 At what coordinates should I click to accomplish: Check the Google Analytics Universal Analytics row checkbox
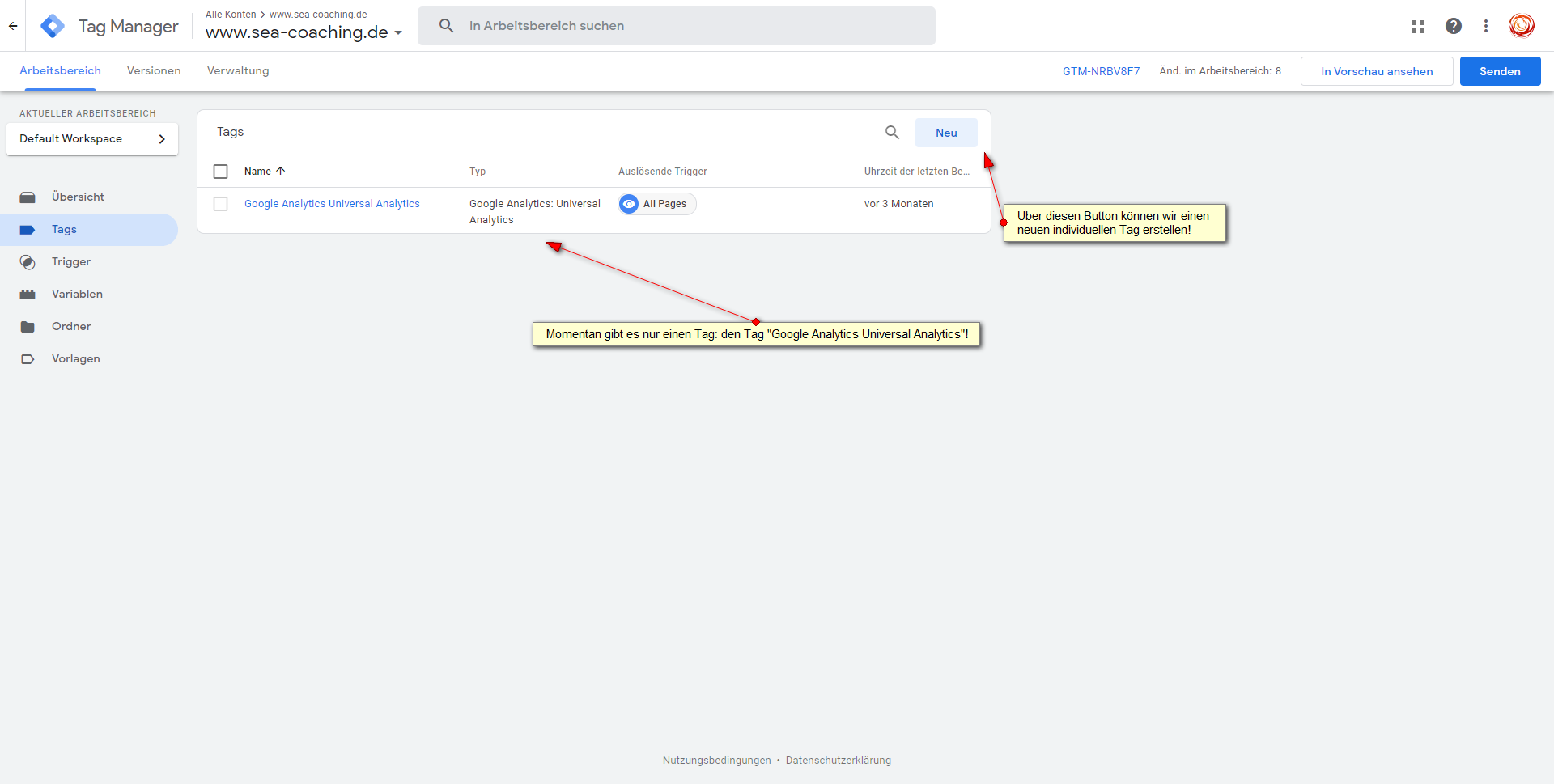pyautogui.click(x=220, y=204)
